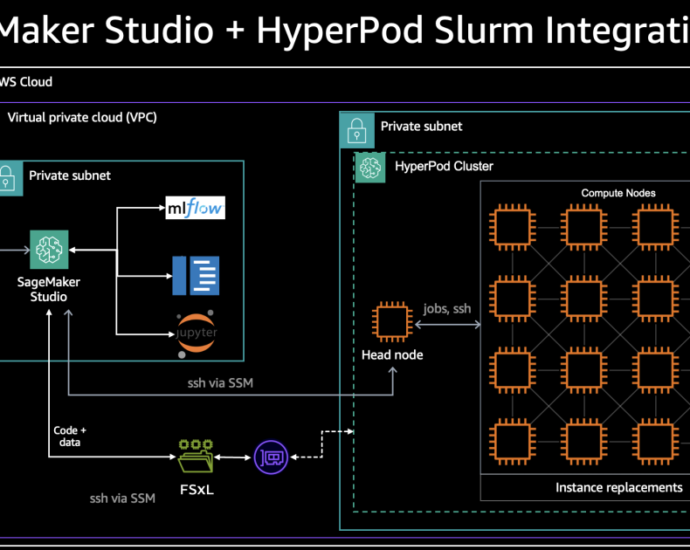Click the 'WS Cloud' label

pyautogui.click(x=26, y=82)
